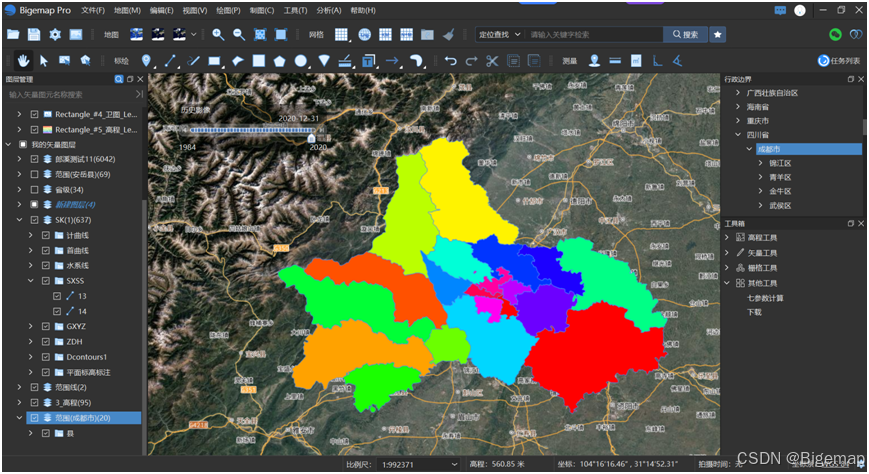Image resolution: width=869 pixels, height=474 pixels.
Task: Open the 定位查找 dropdown
Action: [x=500, y=34]
